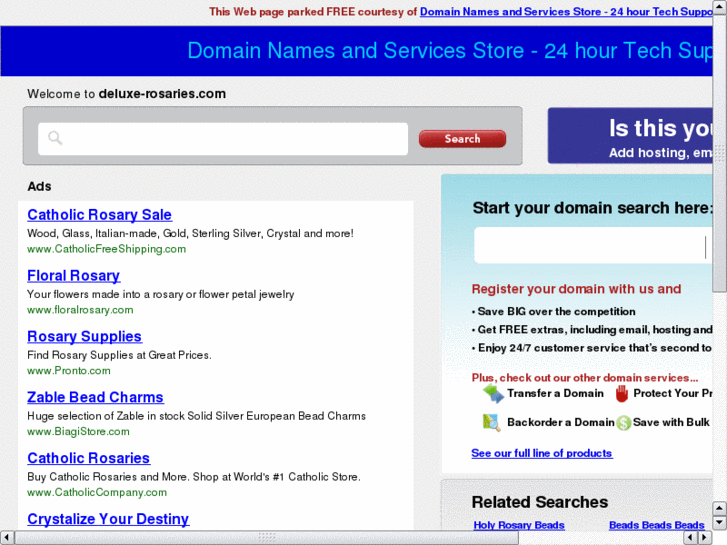Focus the main search input field

tap(223, 139)
